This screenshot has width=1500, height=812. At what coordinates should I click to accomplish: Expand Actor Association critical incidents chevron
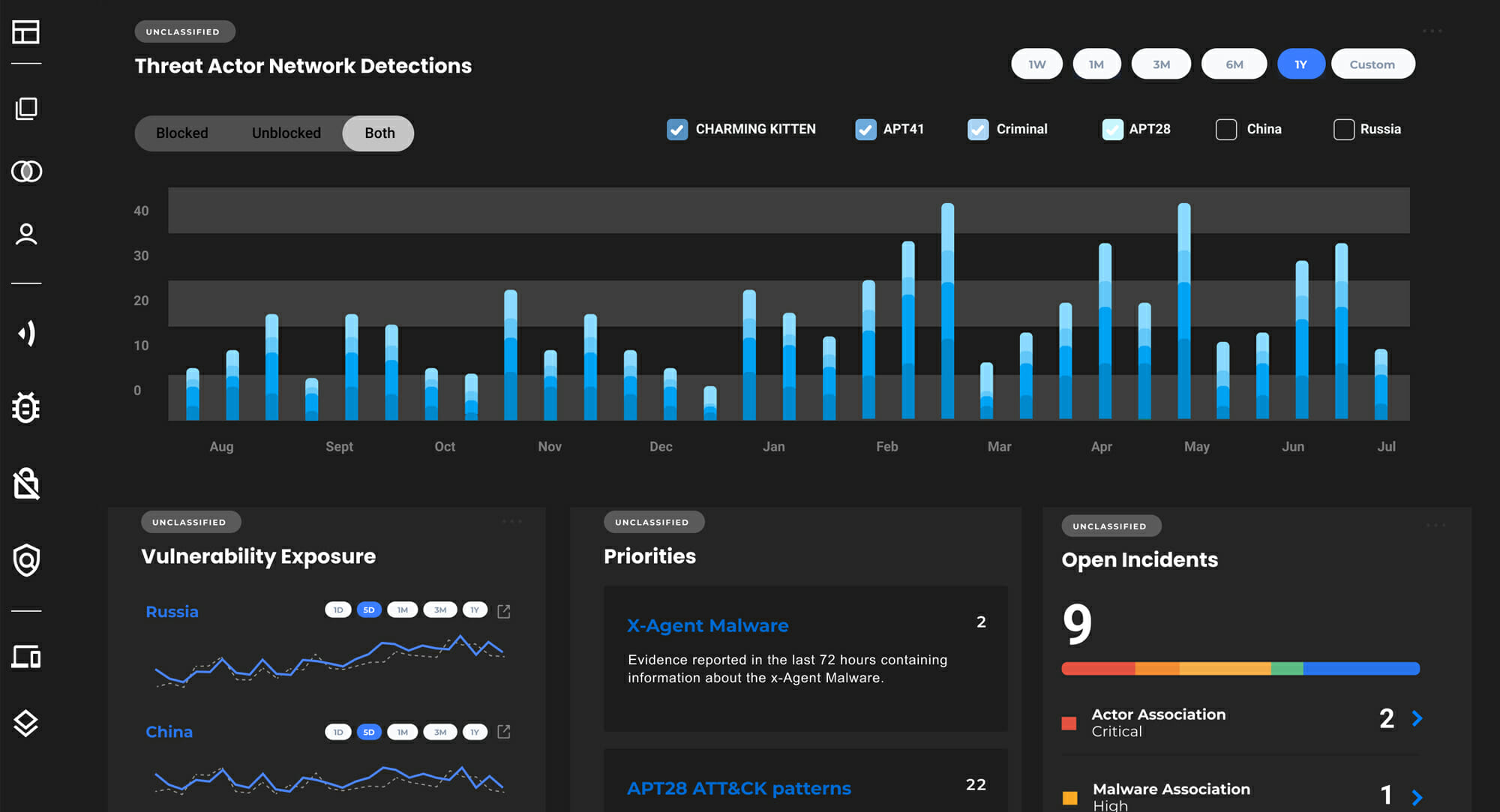[x=1417, y=718]
